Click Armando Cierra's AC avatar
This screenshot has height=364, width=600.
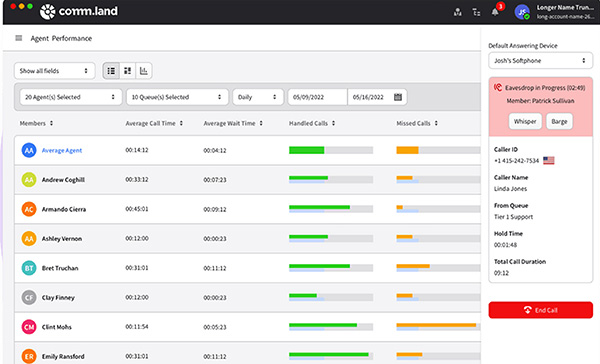point(29,209)
